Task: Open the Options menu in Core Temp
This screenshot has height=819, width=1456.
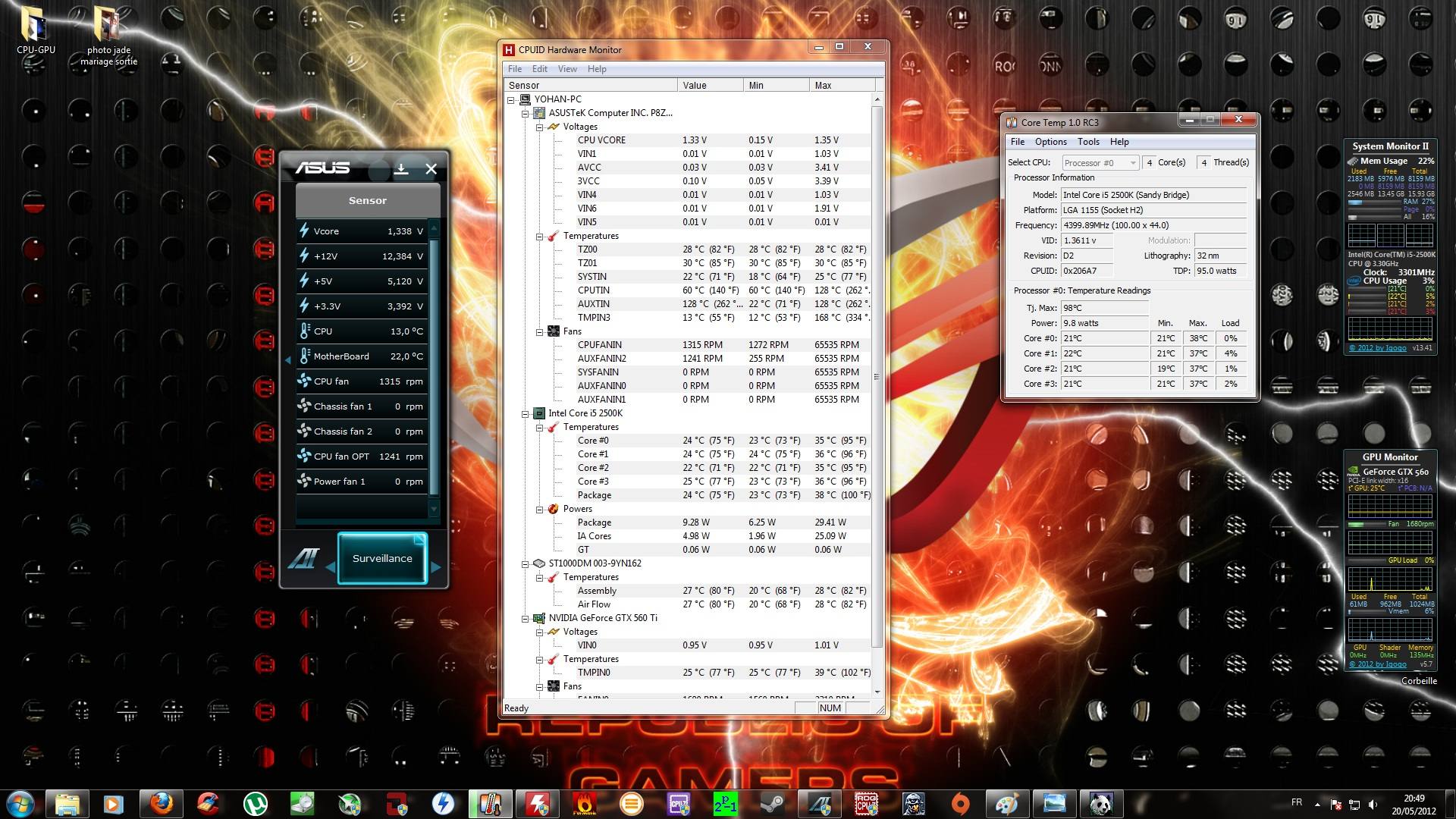Action: (x=1050, y=142)
